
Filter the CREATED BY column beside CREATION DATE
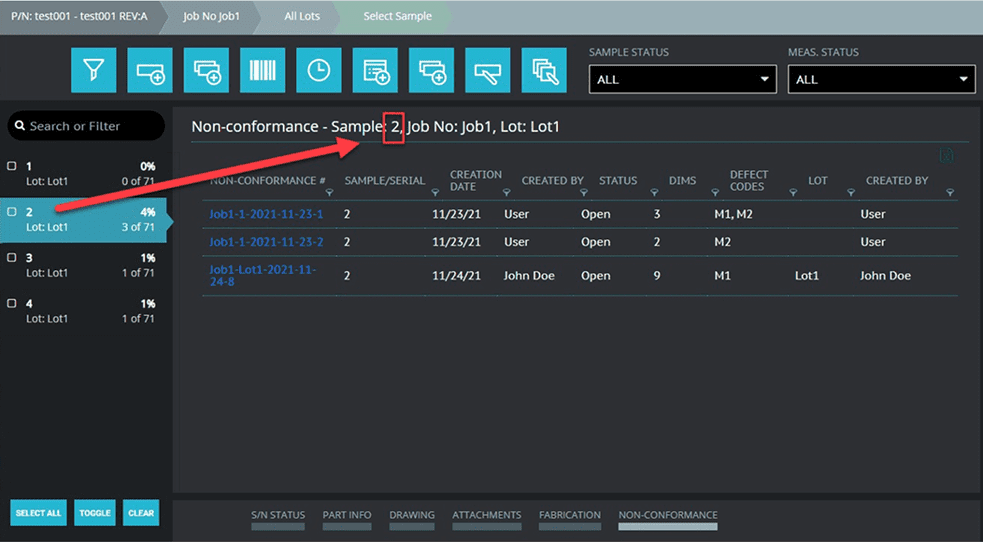pyautogui.click(x=584, y=193)
